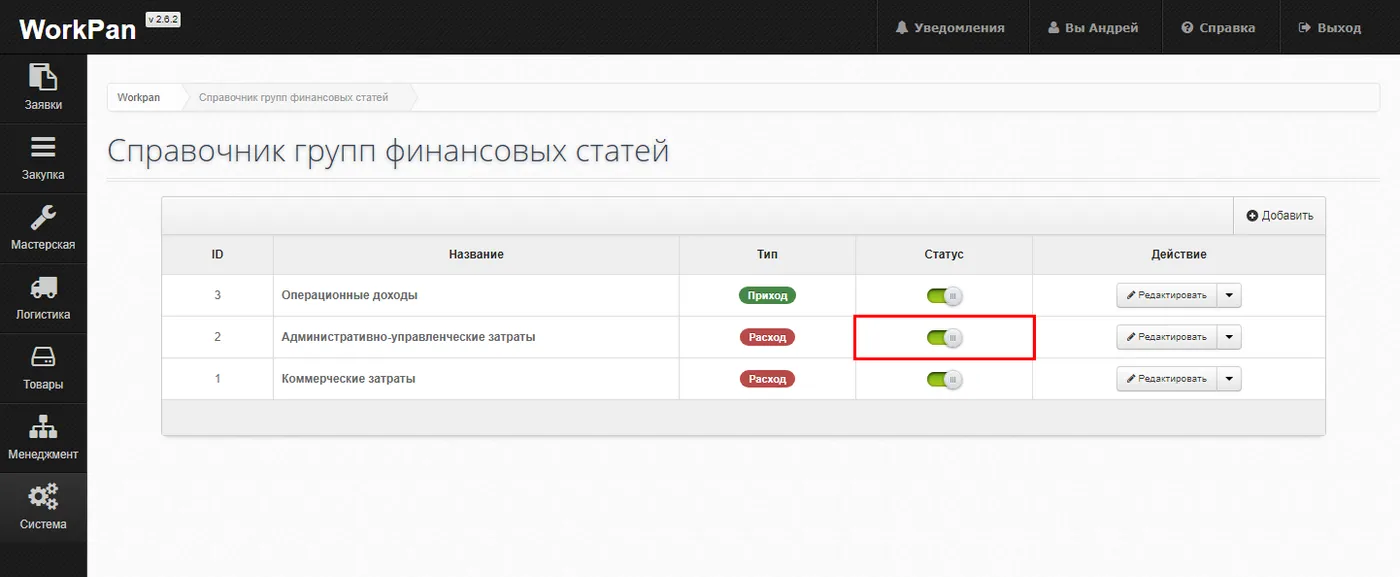Viewport: 1400px width, 577px height.
Task: Open action dropdown for Административно-управленческие затраты
Action: (1229, 337)
